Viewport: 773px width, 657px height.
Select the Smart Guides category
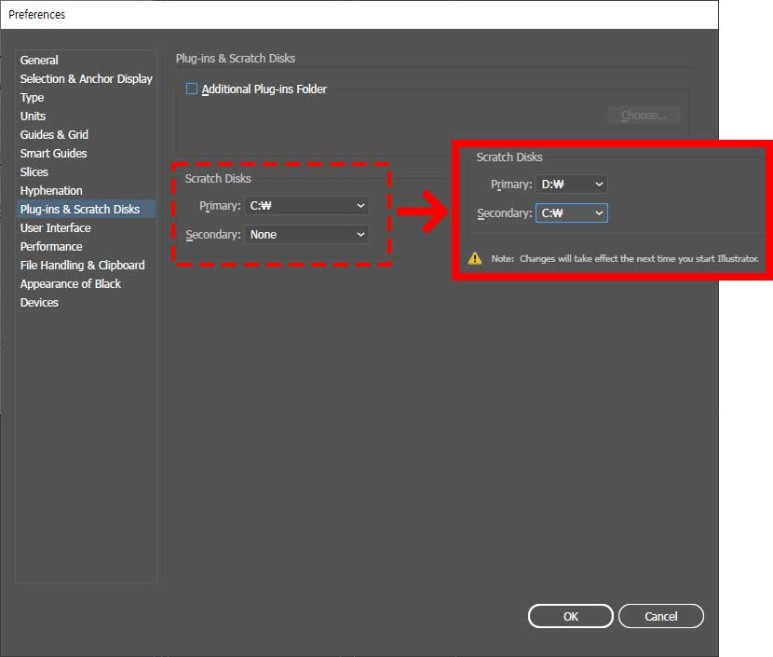coord(53,153)
